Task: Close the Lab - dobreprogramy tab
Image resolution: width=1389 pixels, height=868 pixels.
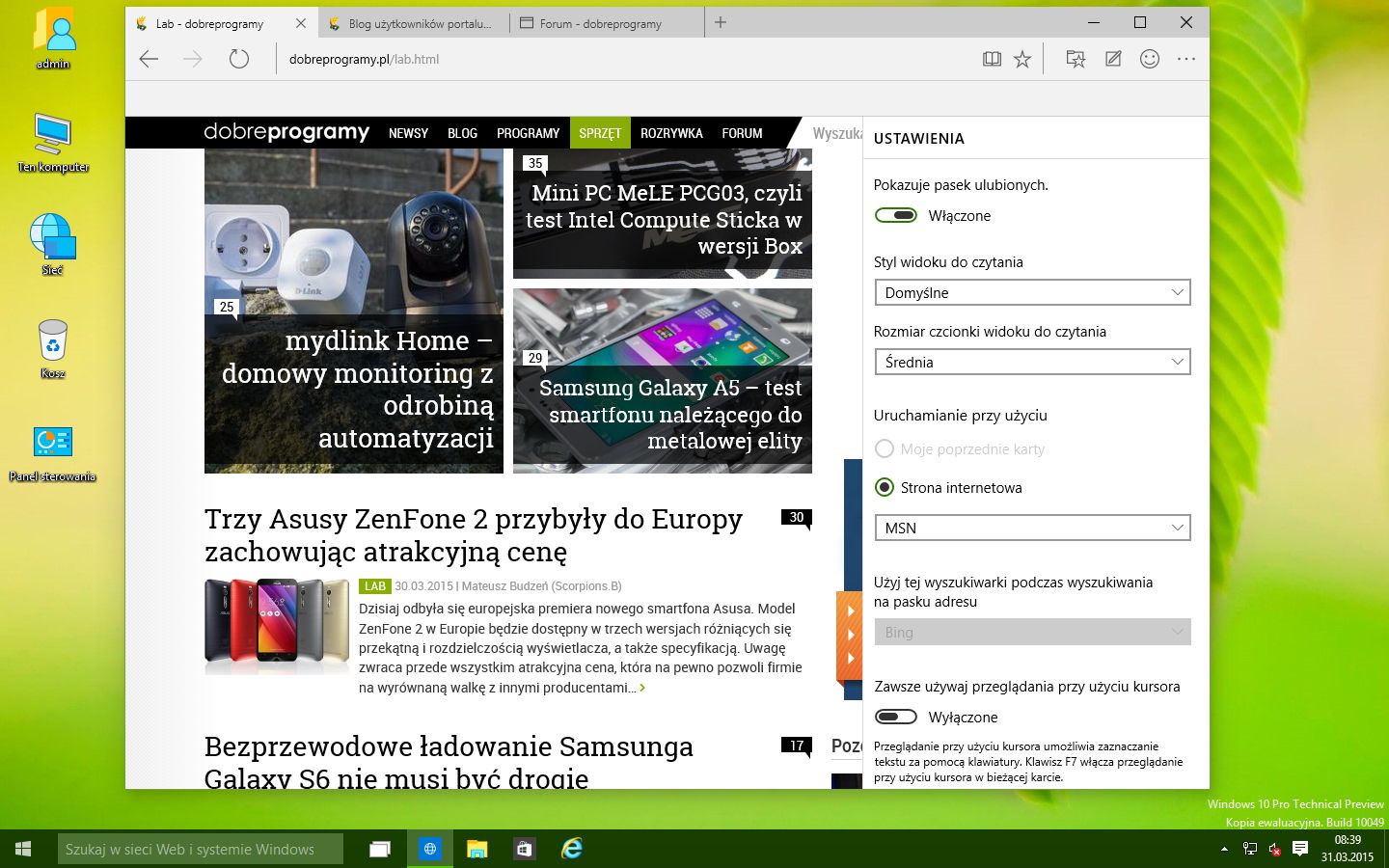Action: tap(301, 23)
